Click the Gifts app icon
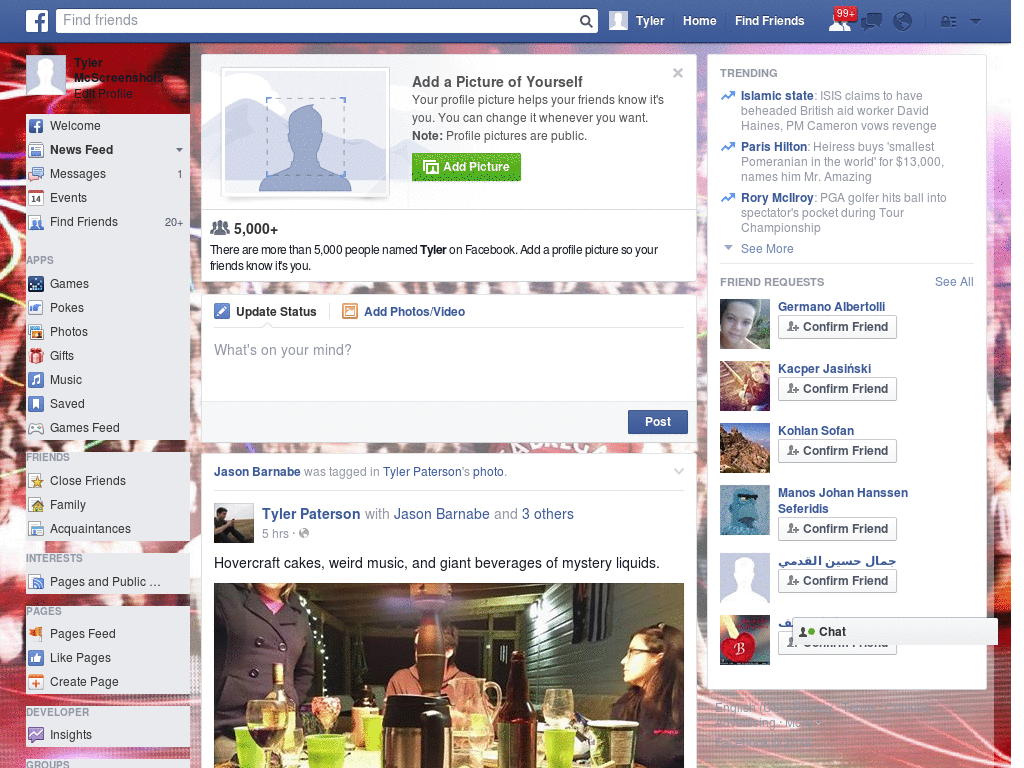The height and width of the screenshot is (768, 1024). coord(36,356)
